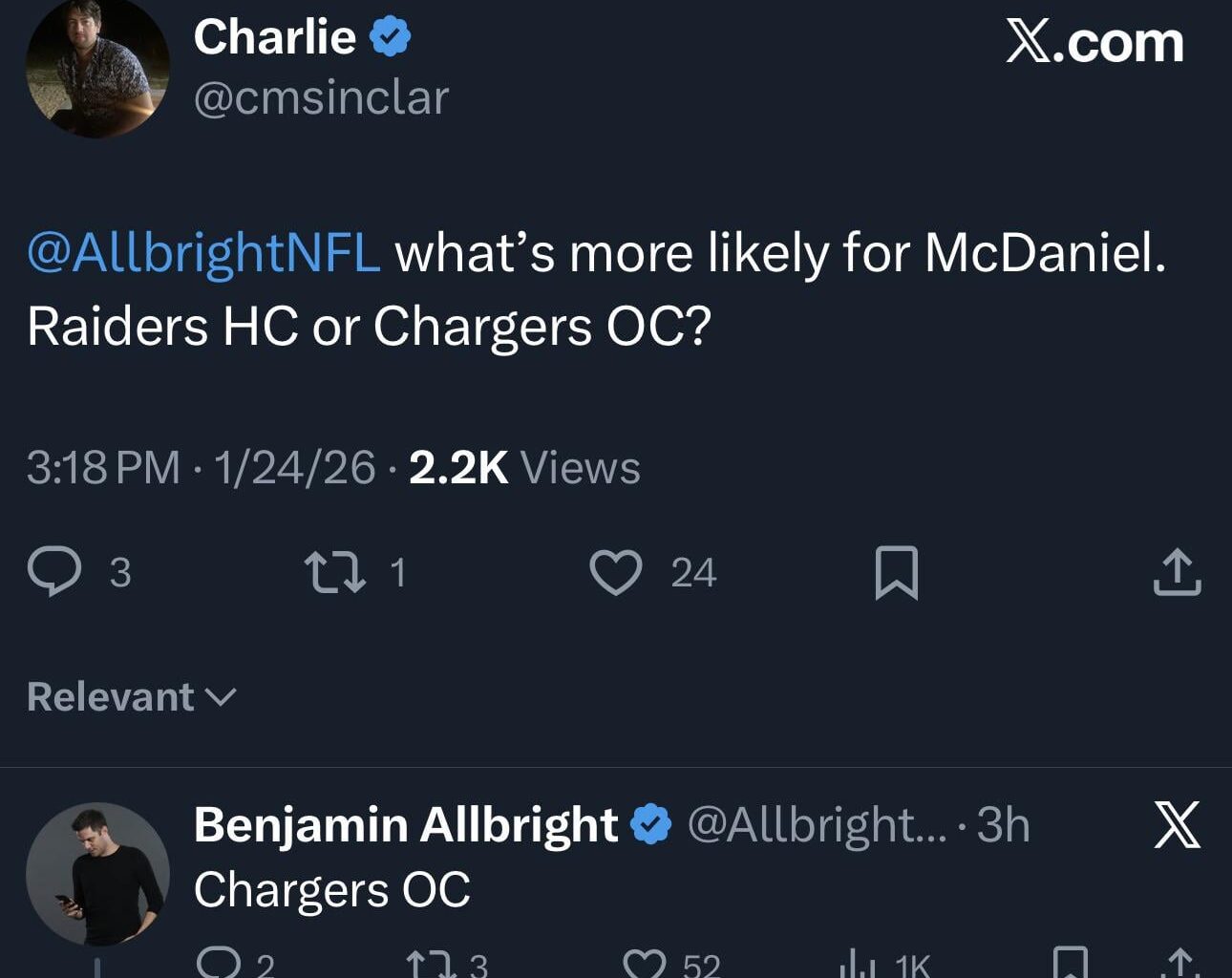Share Charlie's tweet
The width and height of the screenshot is (1232, 978).
click(x=1176, y=572)
